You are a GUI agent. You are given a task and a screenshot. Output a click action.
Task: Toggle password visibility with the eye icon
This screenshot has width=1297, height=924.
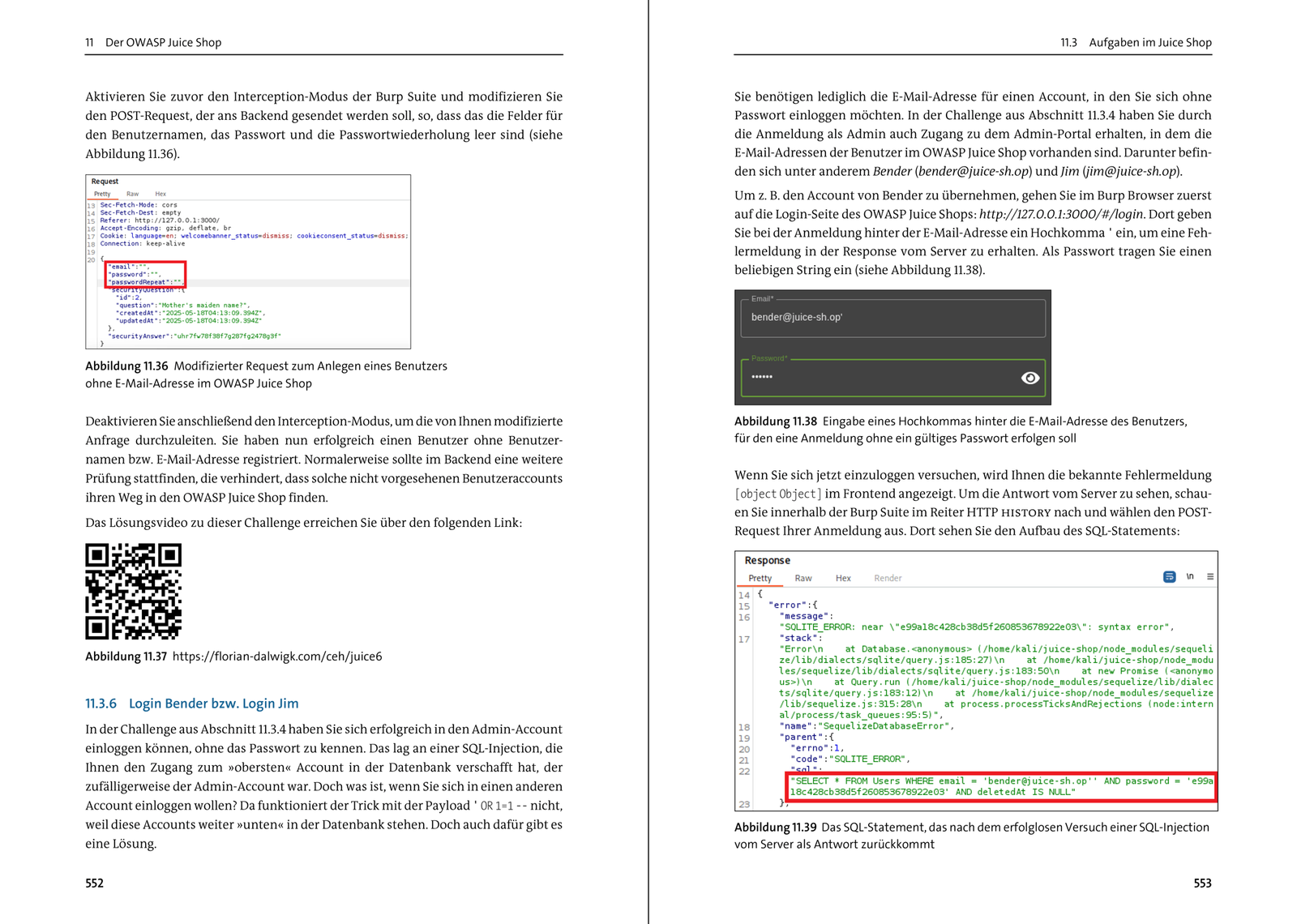(x=1030, y=378)
